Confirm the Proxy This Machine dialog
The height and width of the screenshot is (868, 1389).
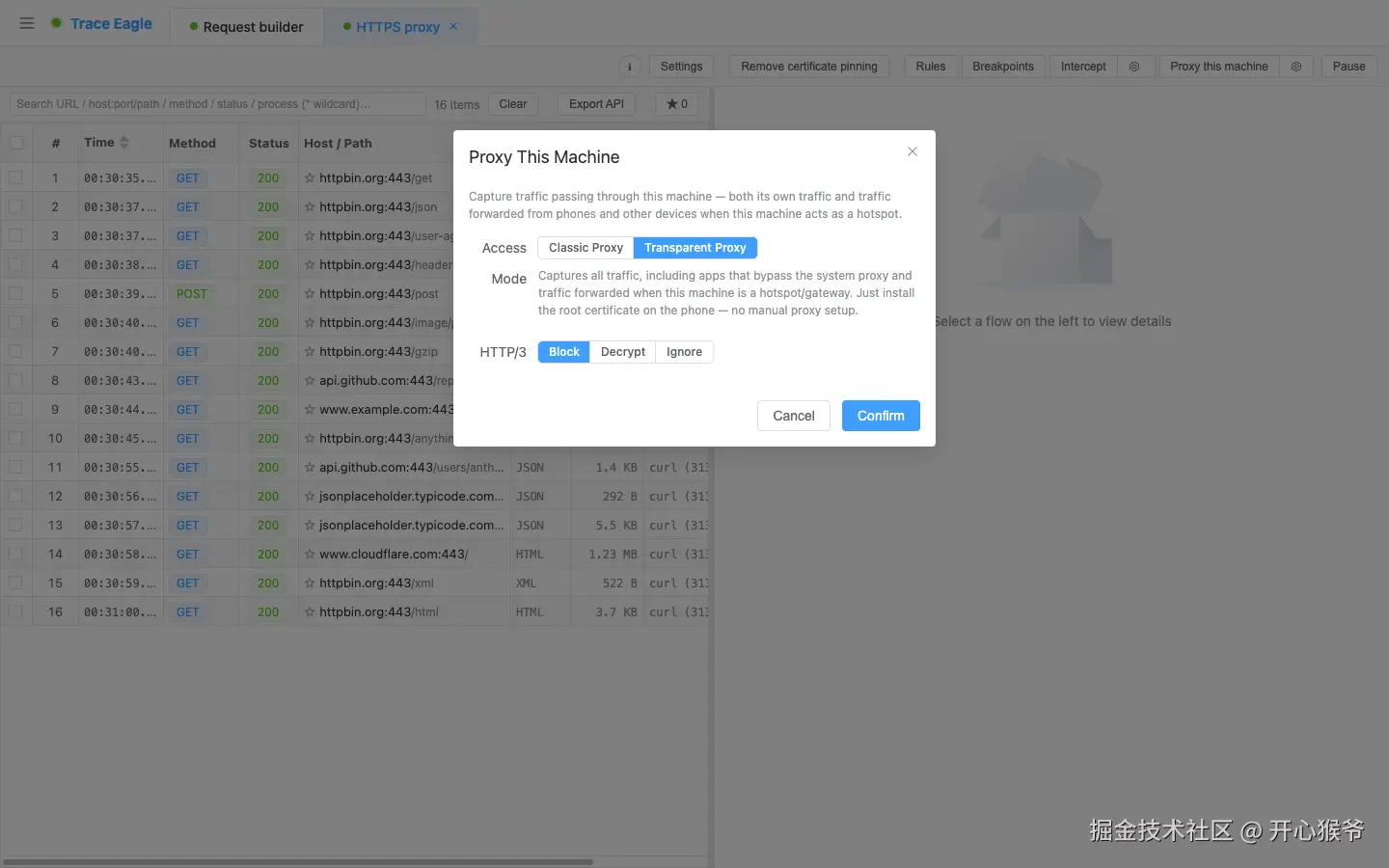point(881,416)
